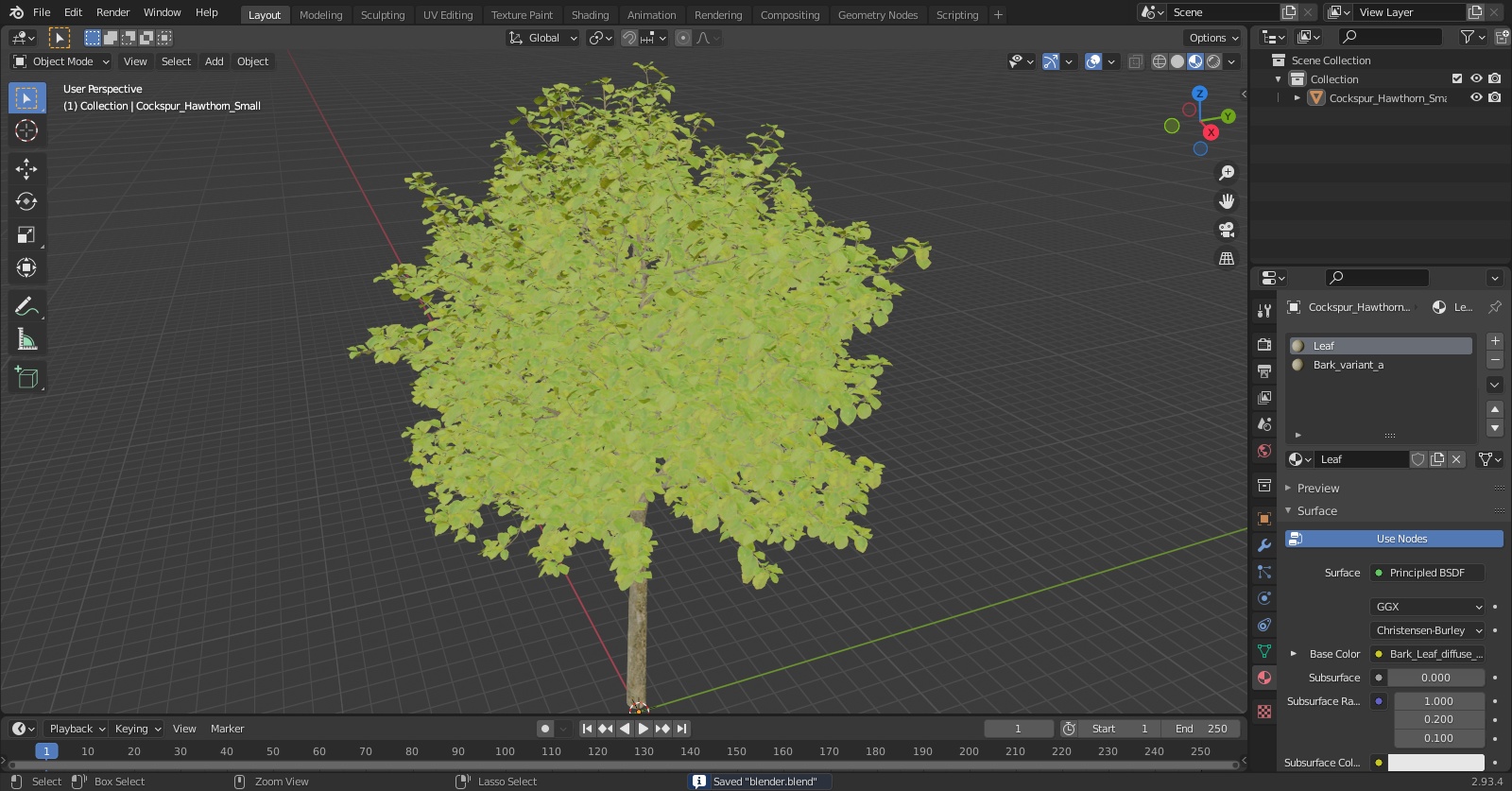Open GGX distribution dropdown
Screen dimensions: 1512x791
1427,607
